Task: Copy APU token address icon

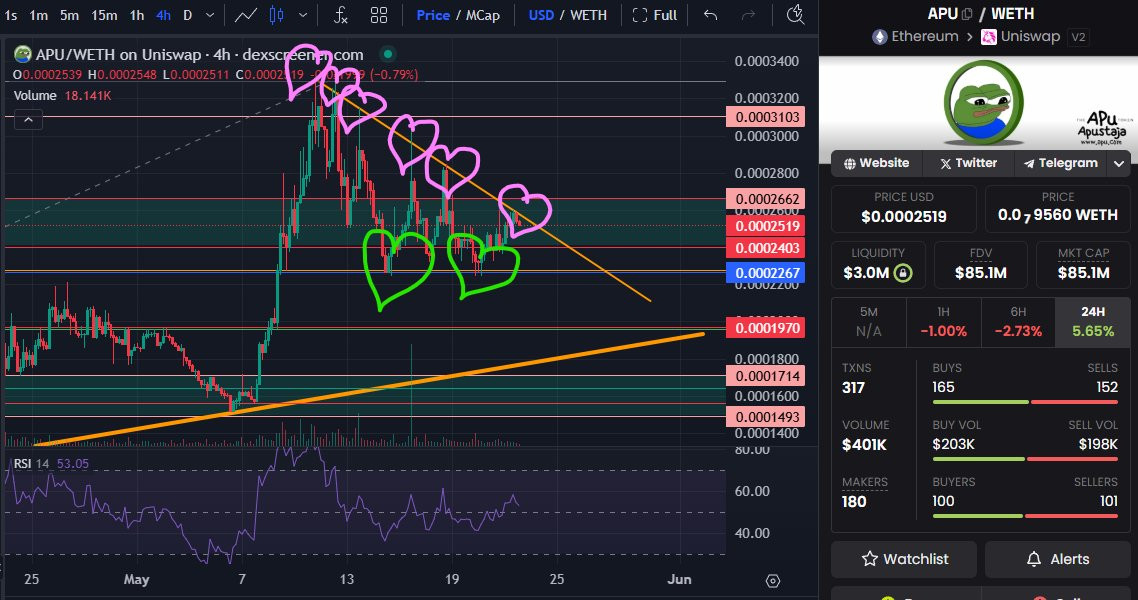Action: tap(967, 14)
